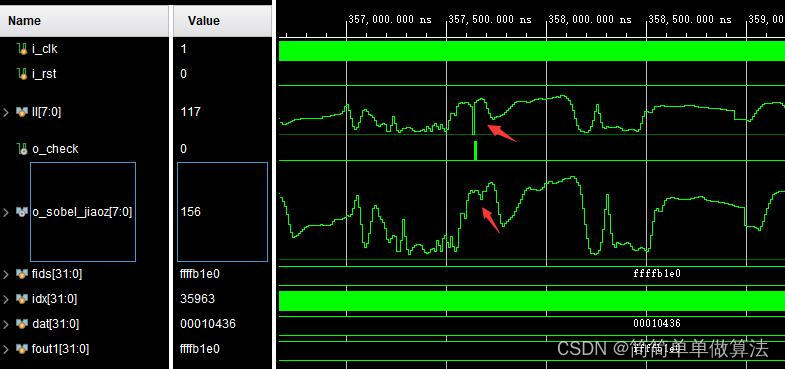Click the idx[31:0] bus icon
Screen dimensions: 785x369
tap(22, 299)
